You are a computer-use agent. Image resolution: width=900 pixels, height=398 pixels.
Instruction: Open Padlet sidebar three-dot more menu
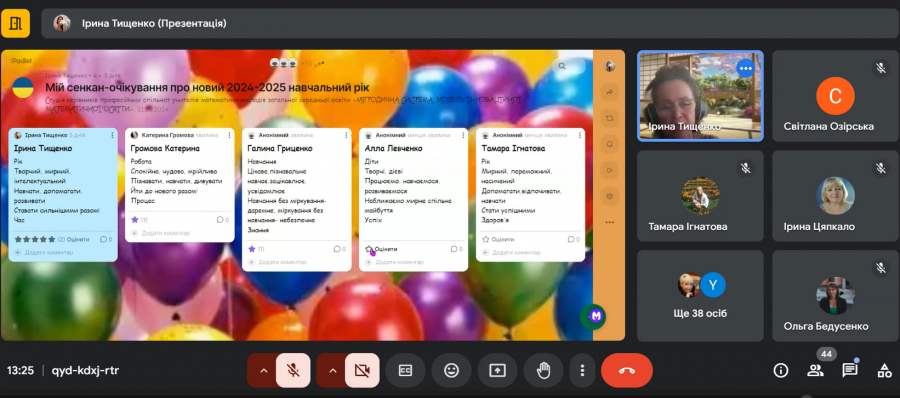click(x=610, y=222)
